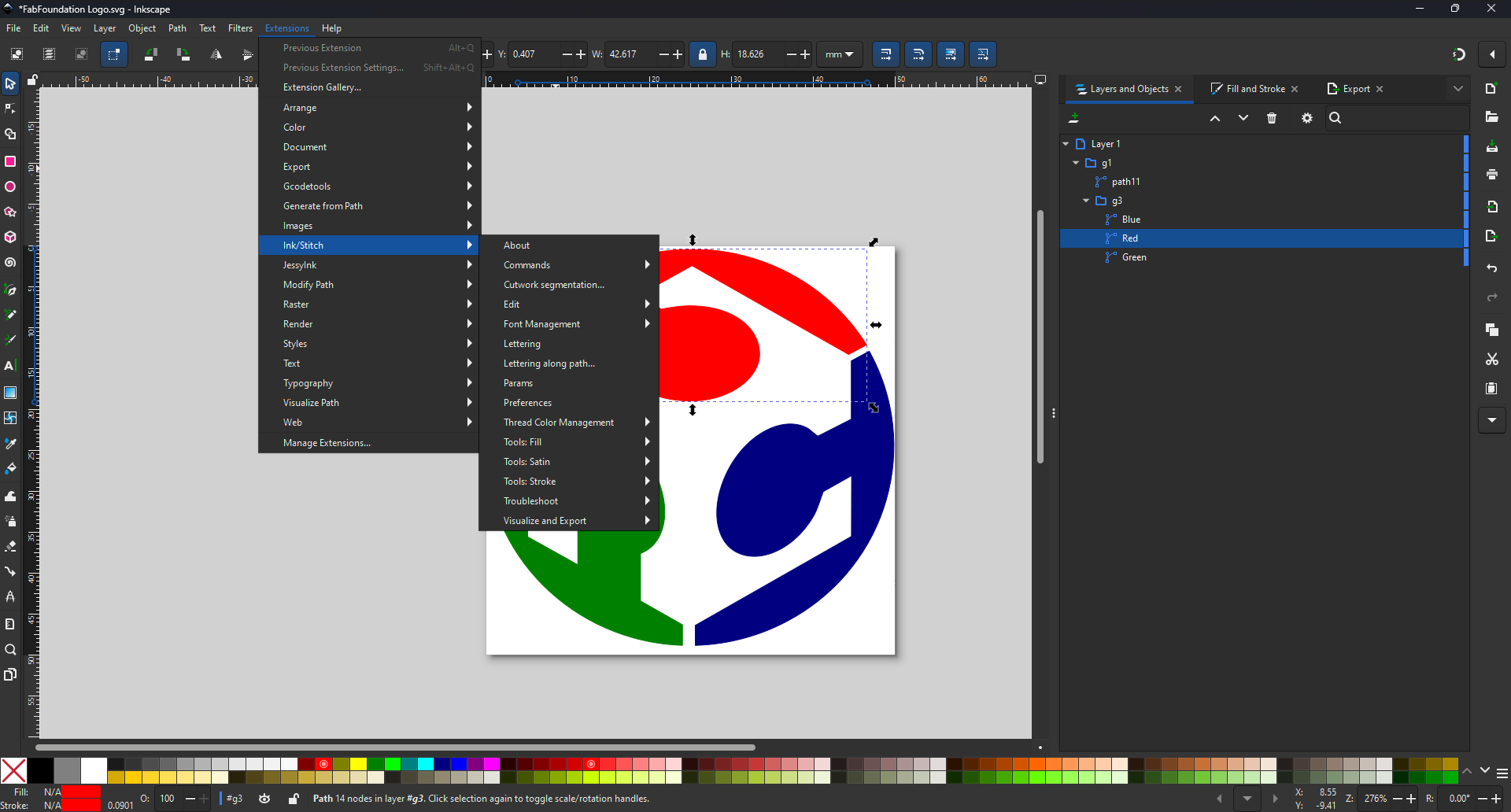Click Lettering along path... entry
1511x812 pixels.
tap(569, 364)
